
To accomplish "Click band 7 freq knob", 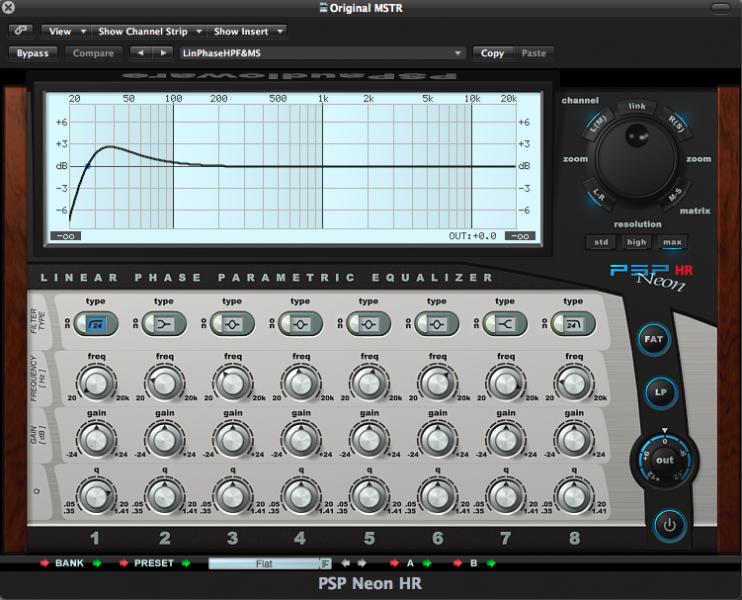I will pos(505,383).
